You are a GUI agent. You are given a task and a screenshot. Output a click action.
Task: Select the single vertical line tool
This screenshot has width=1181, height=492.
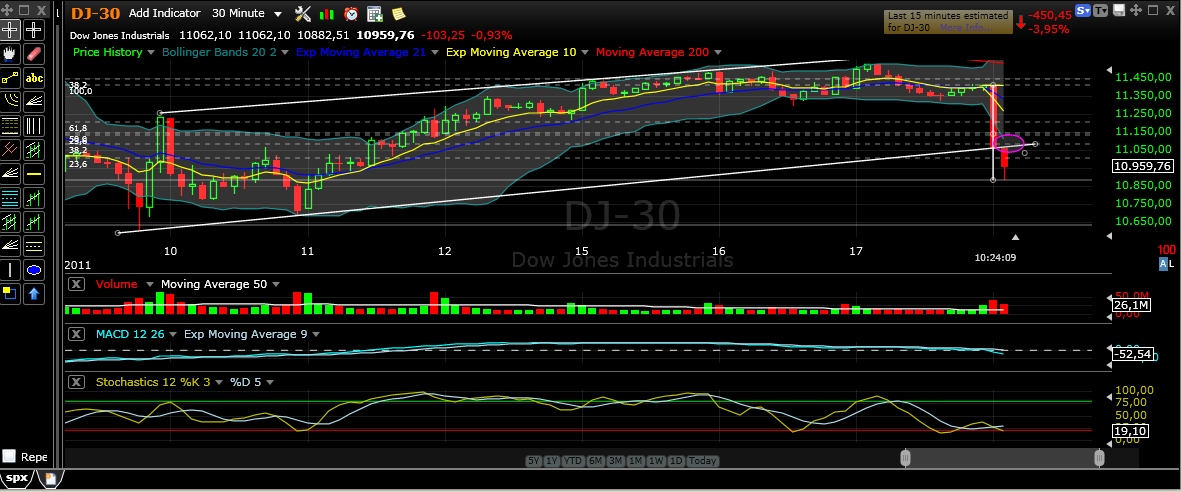click(x=10, y=270)
